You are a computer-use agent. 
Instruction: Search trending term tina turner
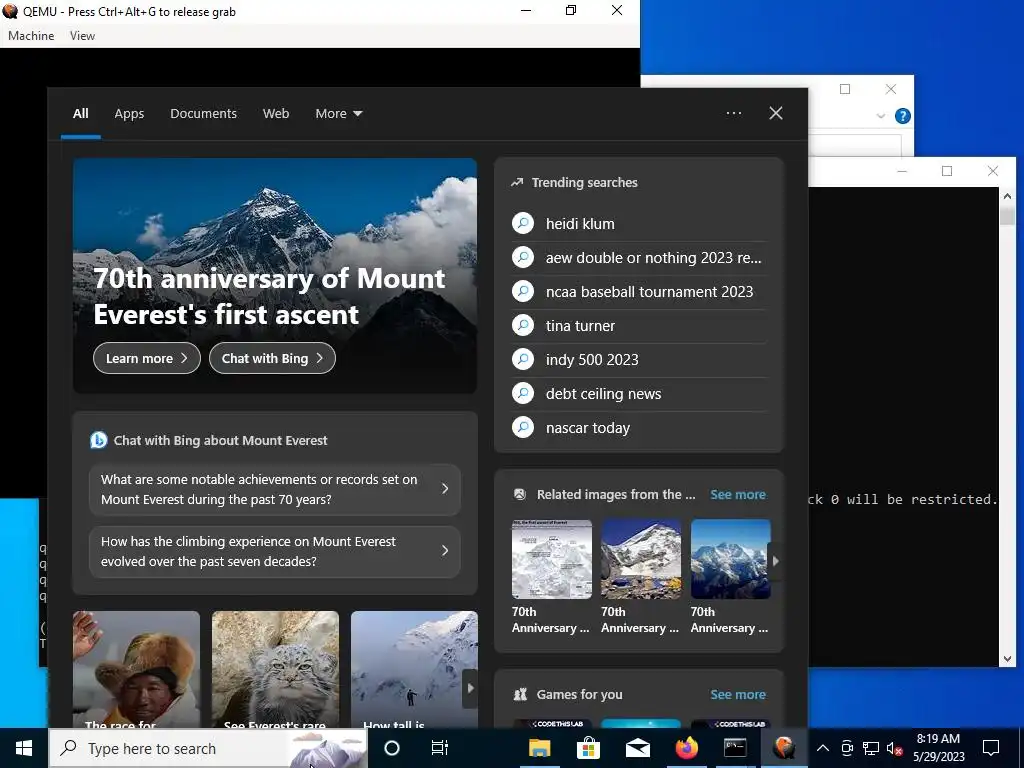(580, 326)
